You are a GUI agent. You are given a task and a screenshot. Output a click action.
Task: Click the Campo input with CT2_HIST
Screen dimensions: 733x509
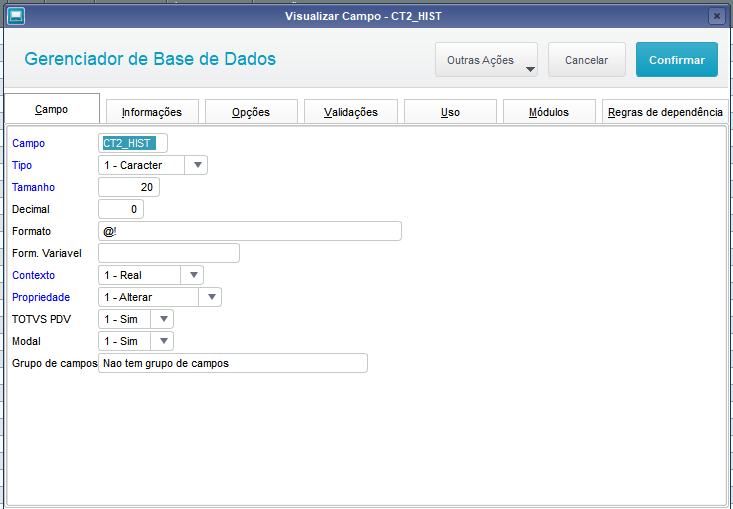pos(133,143)
